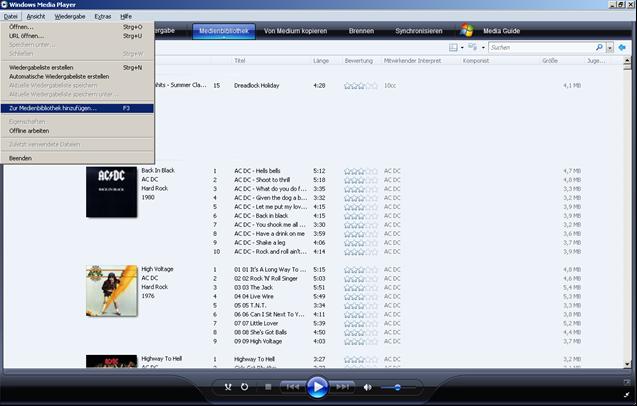Open the Media Guide tab
Viewport: 637px width, 406px height.
pyautogui.click(x=501, y=31)
